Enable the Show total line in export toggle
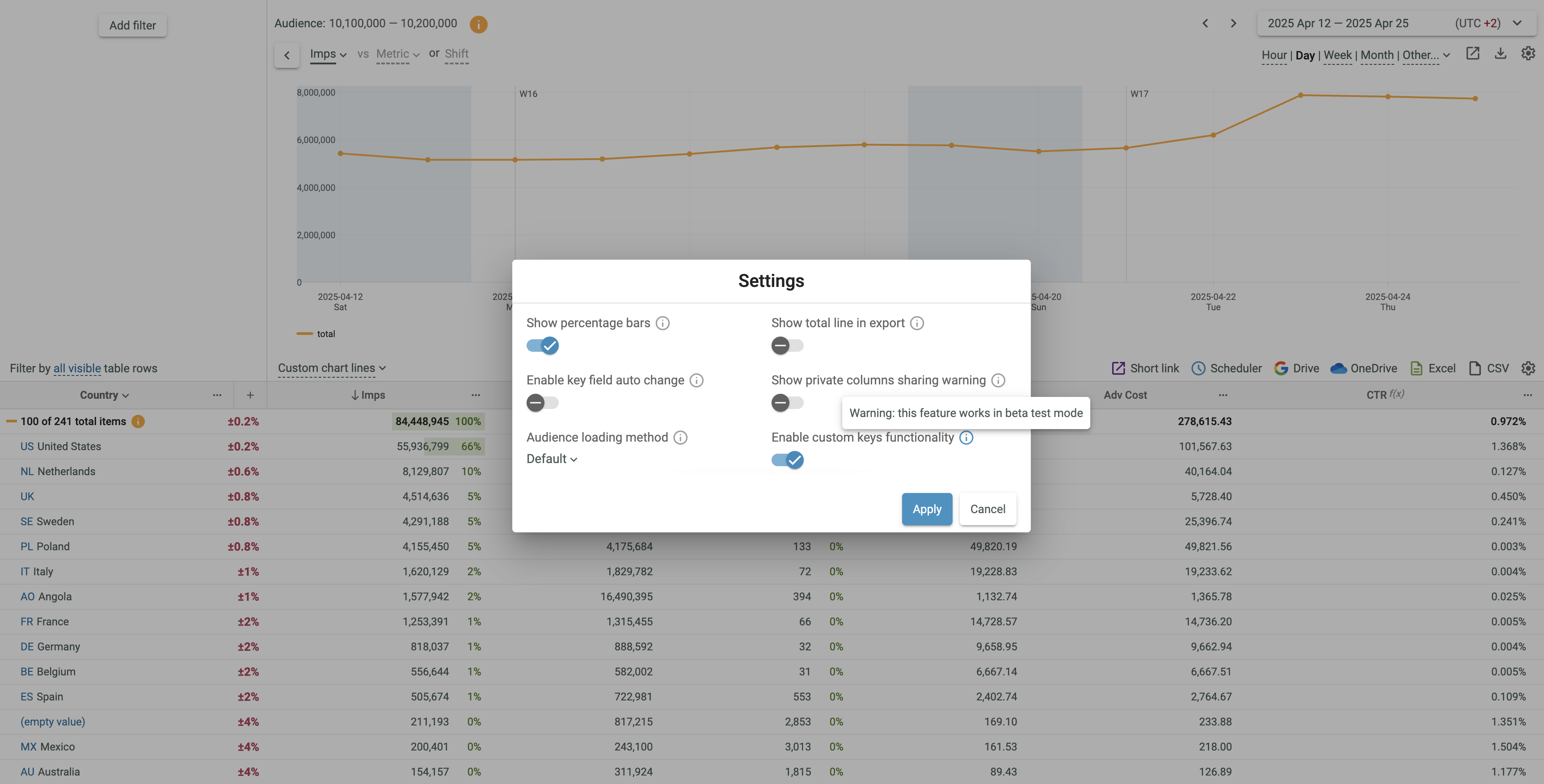Screen dimensions: 1544x784 (787, 346)
